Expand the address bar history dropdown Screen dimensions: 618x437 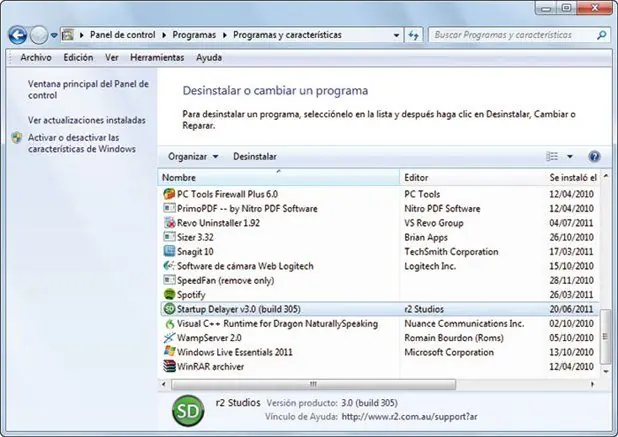pyautogui.click(x=396, y=35)
